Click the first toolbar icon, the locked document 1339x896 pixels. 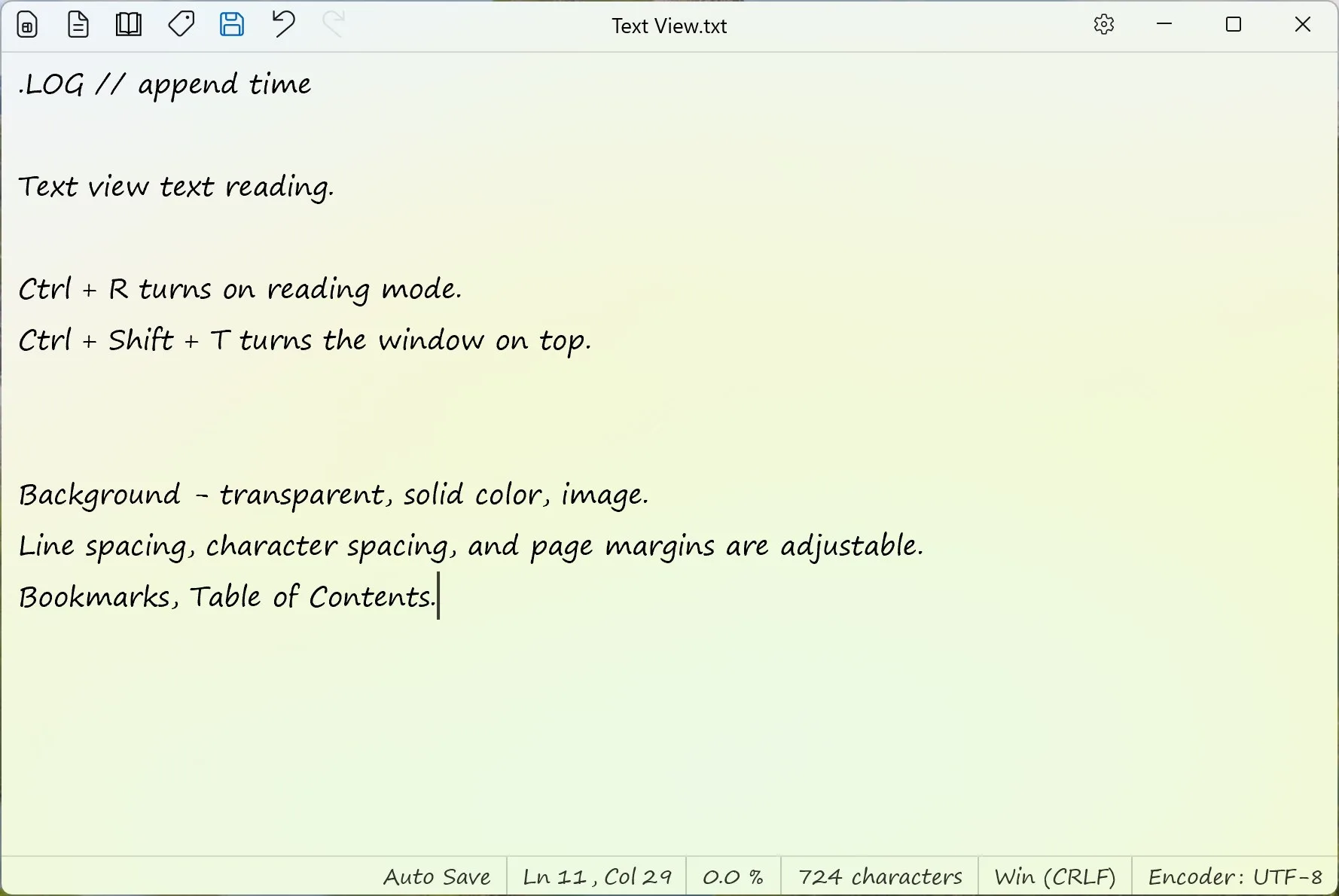[28, 25]
